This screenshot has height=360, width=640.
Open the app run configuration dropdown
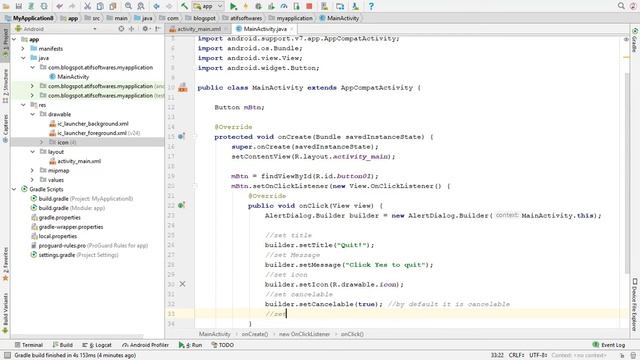click(209, 6)
